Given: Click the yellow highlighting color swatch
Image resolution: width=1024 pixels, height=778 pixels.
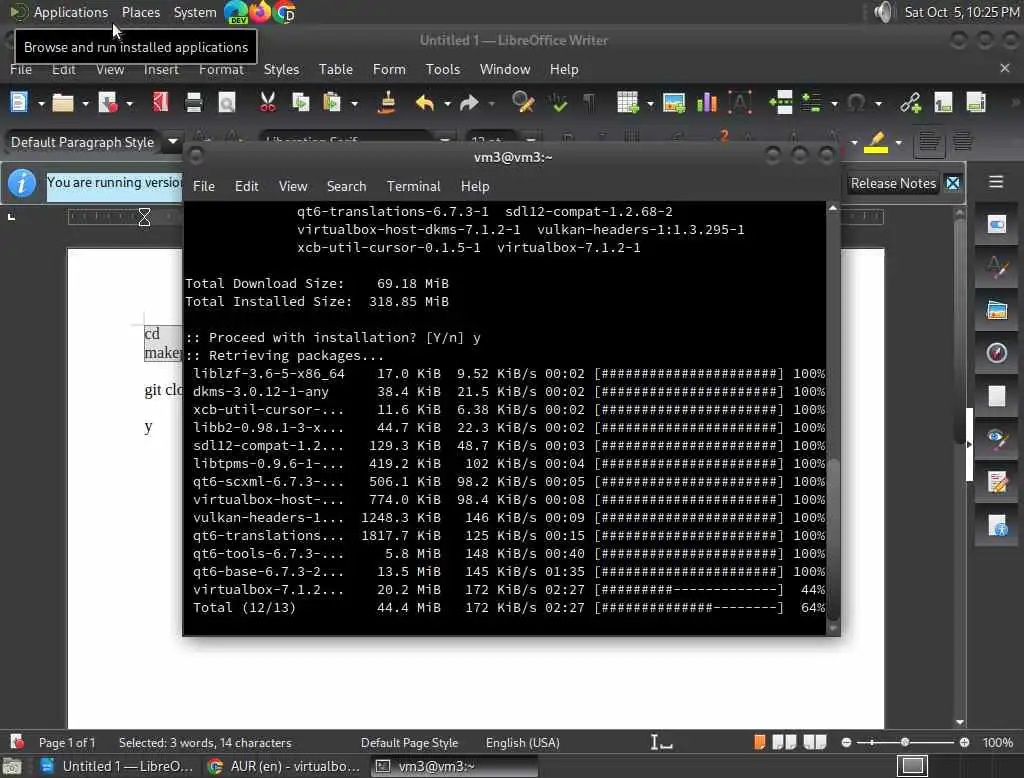Looking at the screenshot, I should click(876, 142).
